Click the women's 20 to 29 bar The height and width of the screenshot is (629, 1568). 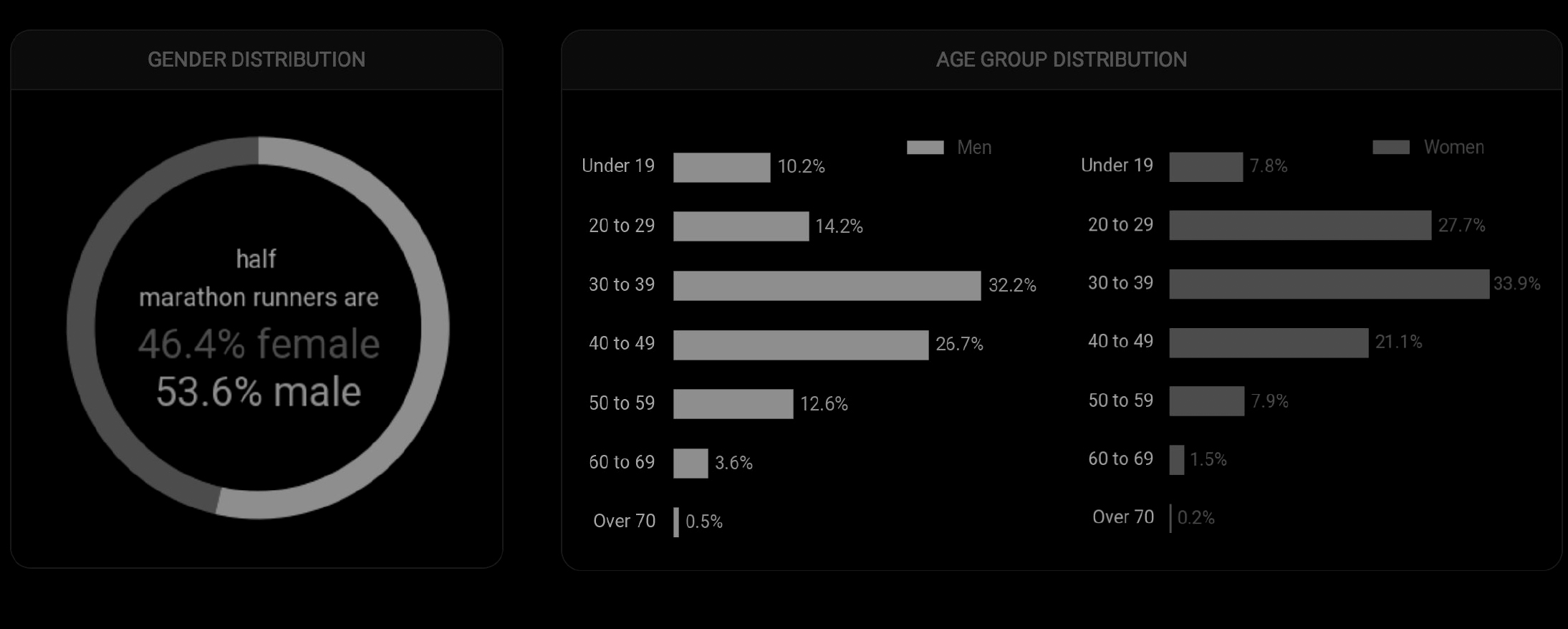point(1300,225)
